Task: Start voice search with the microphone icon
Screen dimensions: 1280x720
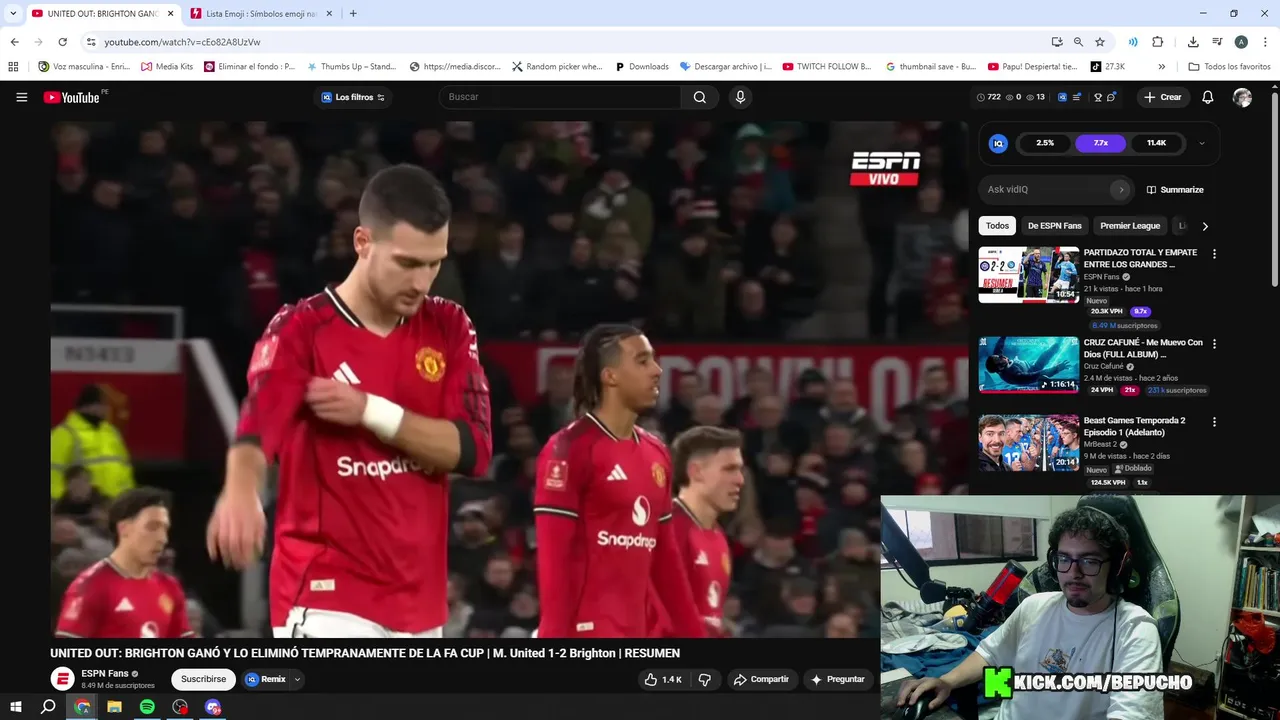Action: pos(740,97)
